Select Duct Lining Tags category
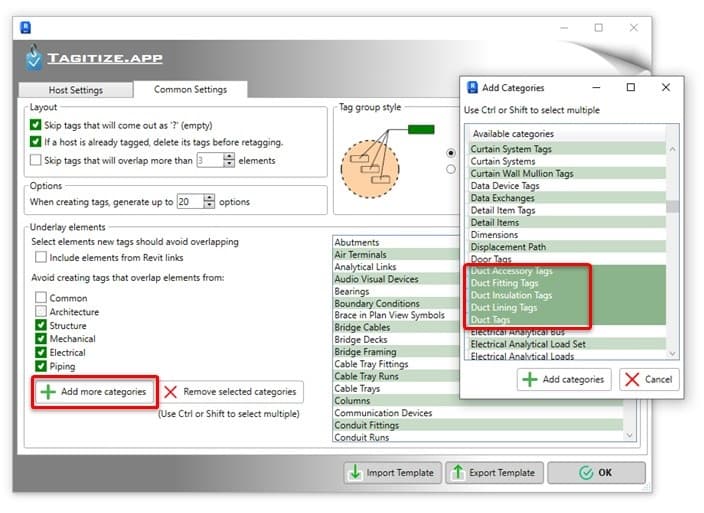 [x=568, y=307]
